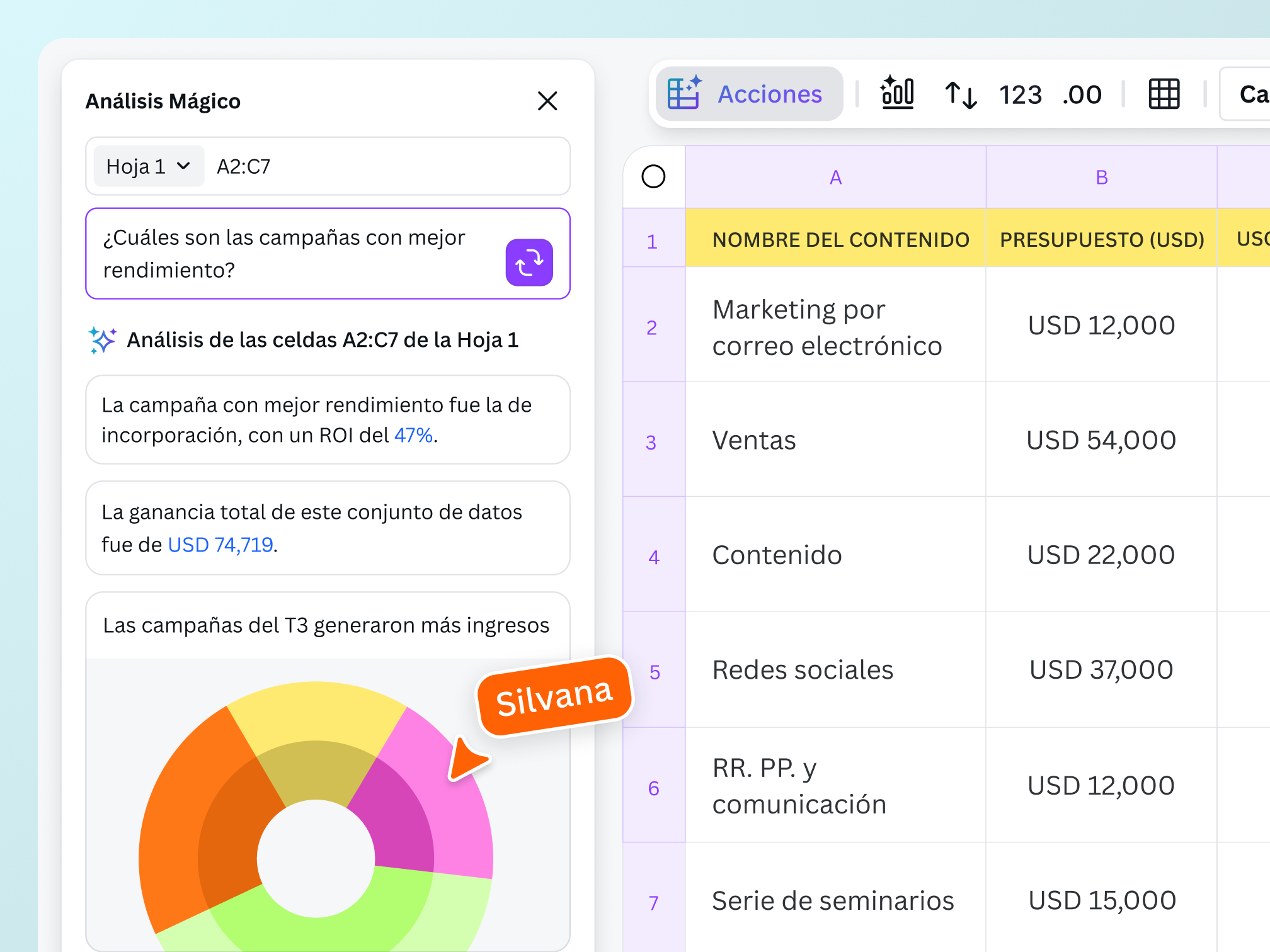
Task: Click the USD 37,000 cell
Action: click(x=1101, y=670)
